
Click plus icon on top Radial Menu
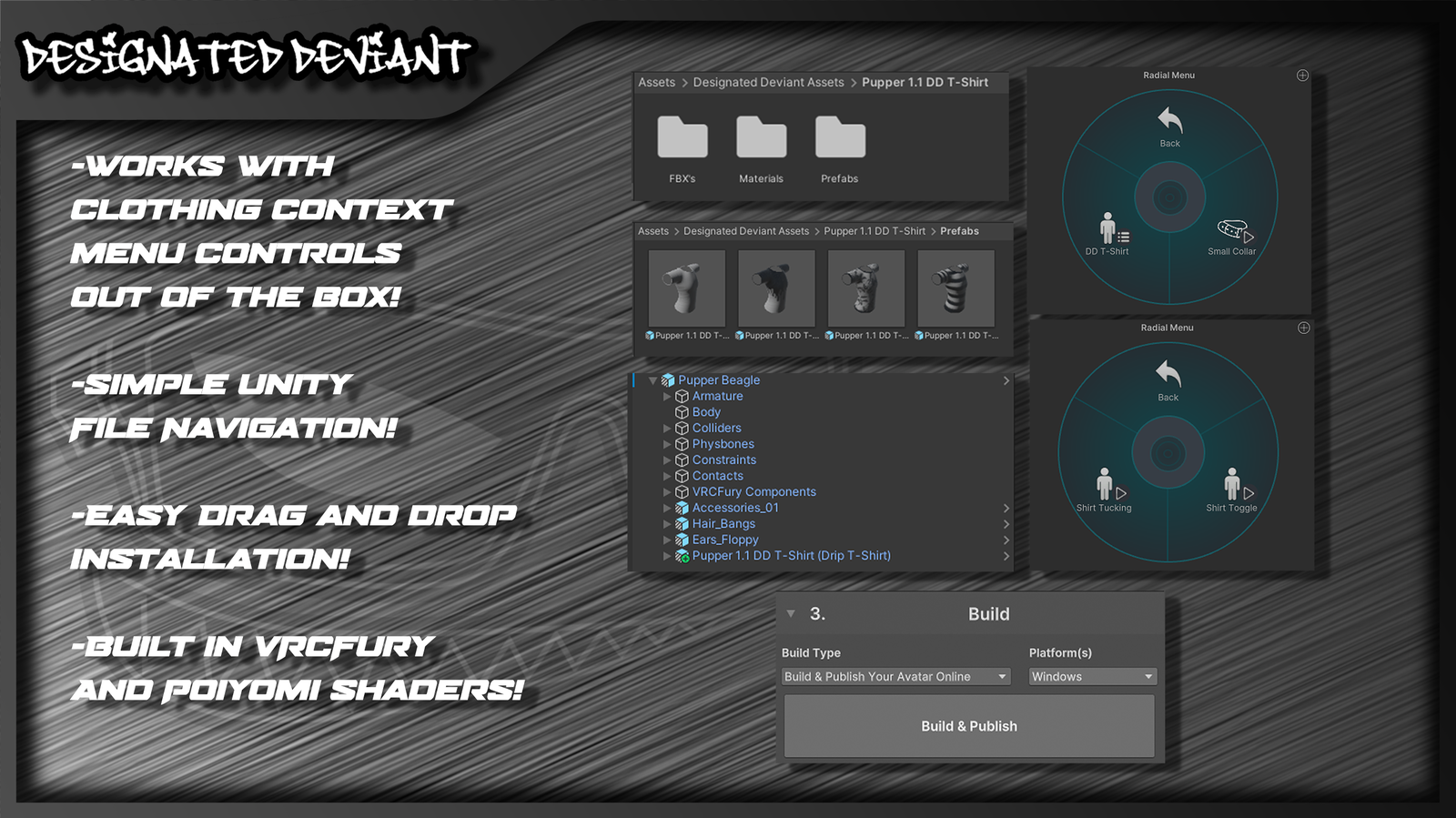tap(1302, 76)
